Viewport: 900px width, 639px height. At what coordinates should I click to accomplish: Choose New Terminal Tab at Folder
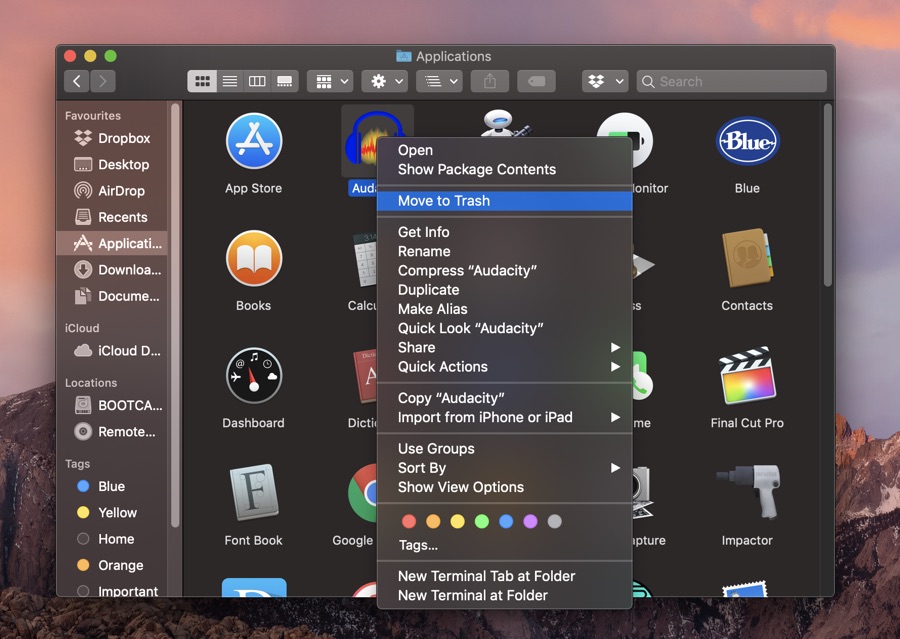505,576
